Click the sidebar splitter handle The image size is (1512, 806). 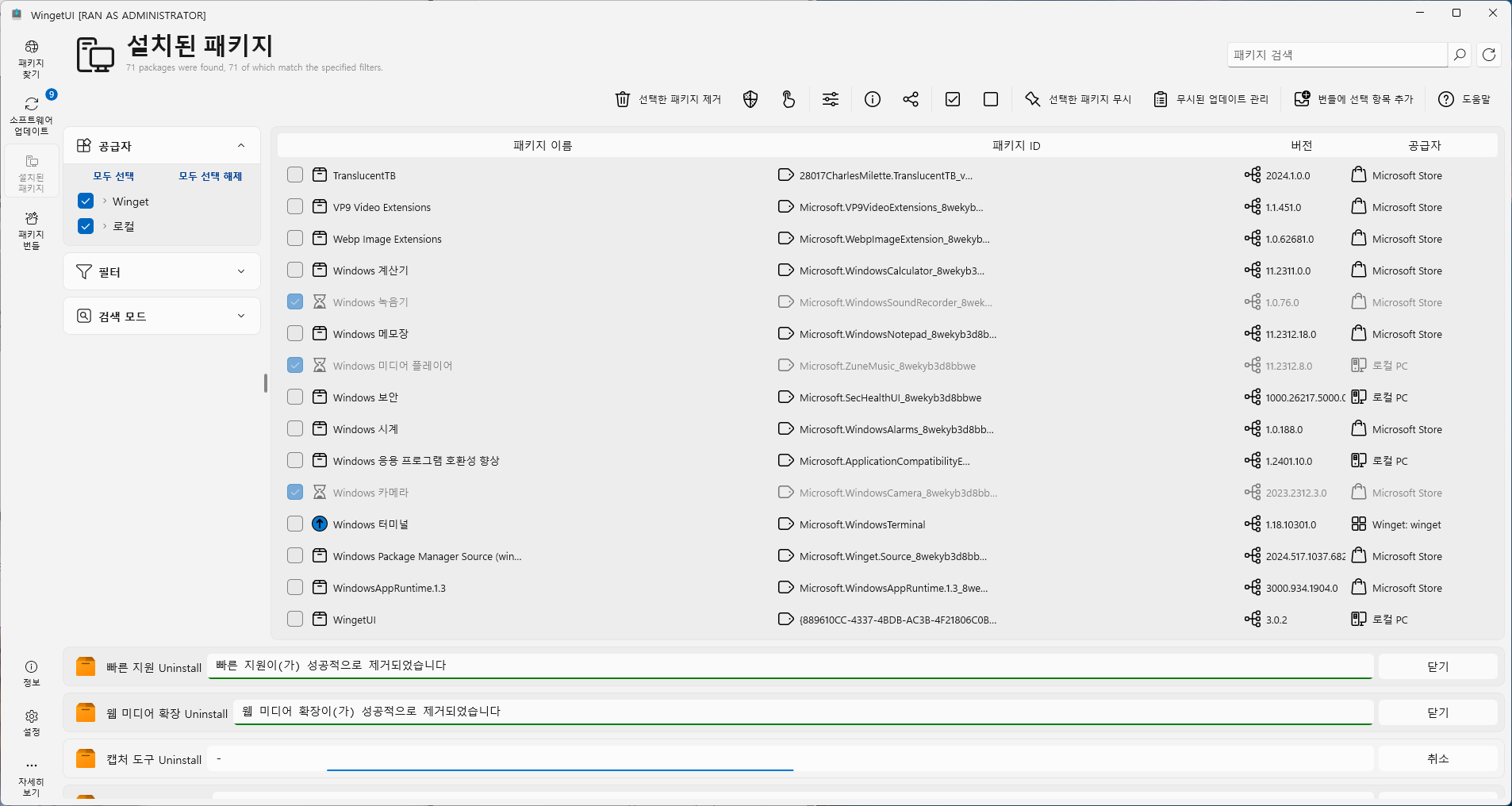point(266,383)
